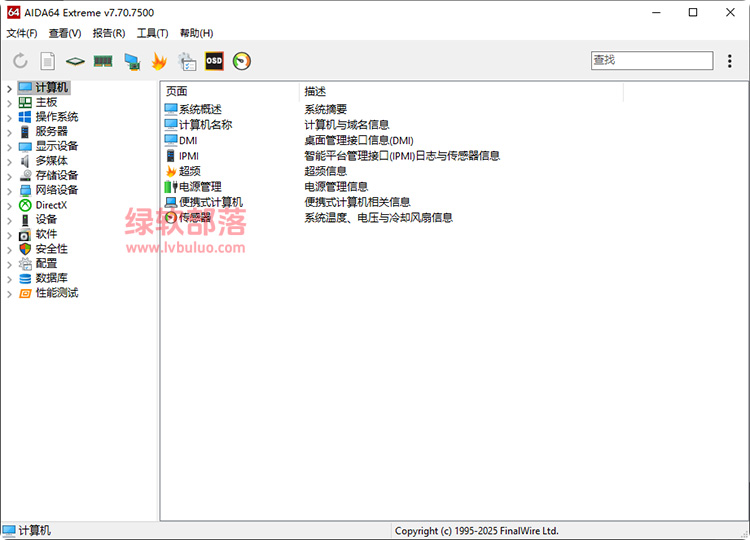Expand the 计算机 tree node
Screen dimensions: 750x540
click(10, 88)
